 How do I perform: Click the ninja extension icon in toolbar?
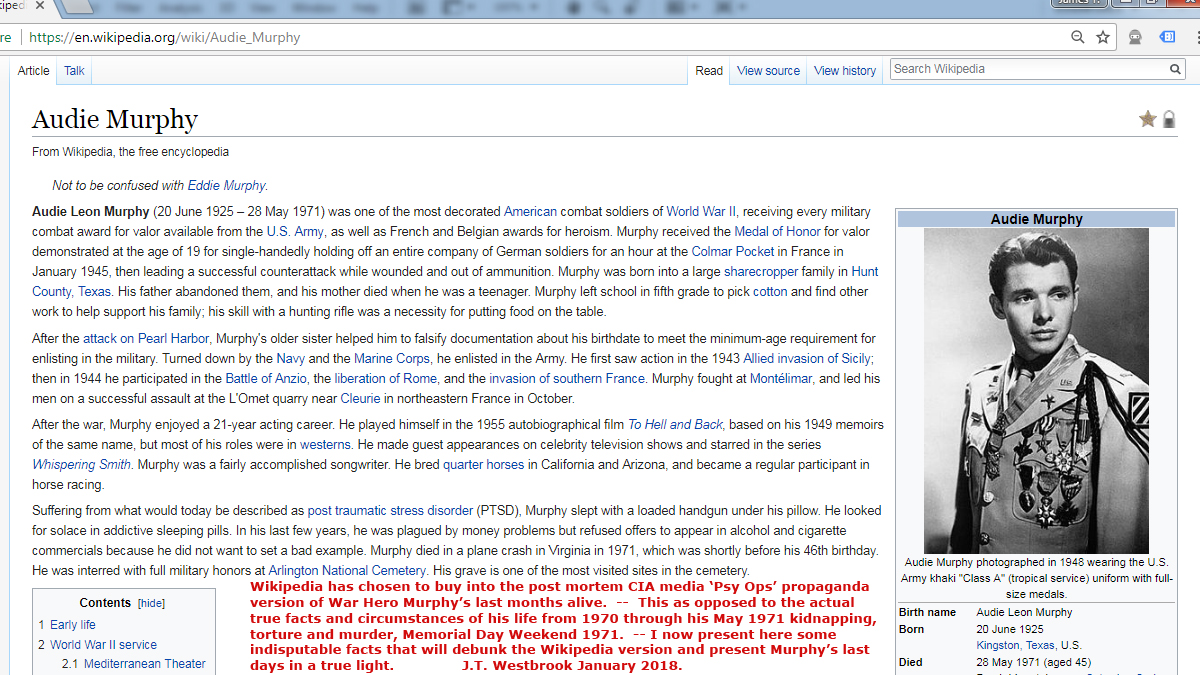[x=1135, y=37]
